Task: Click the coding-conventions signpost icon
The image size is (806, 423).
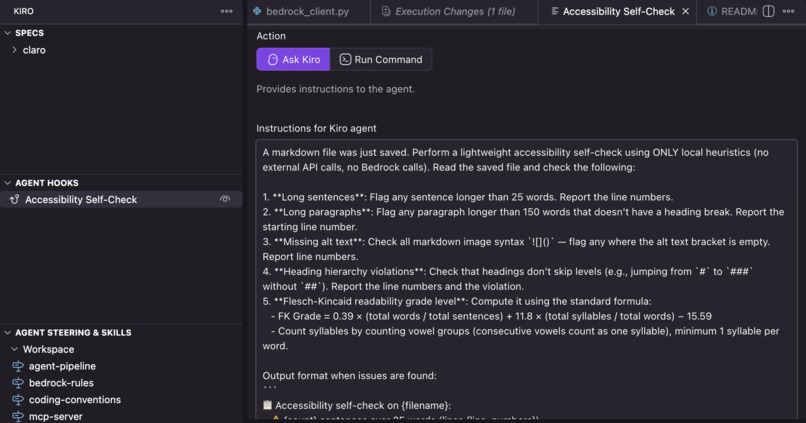Action: (18, 399)
